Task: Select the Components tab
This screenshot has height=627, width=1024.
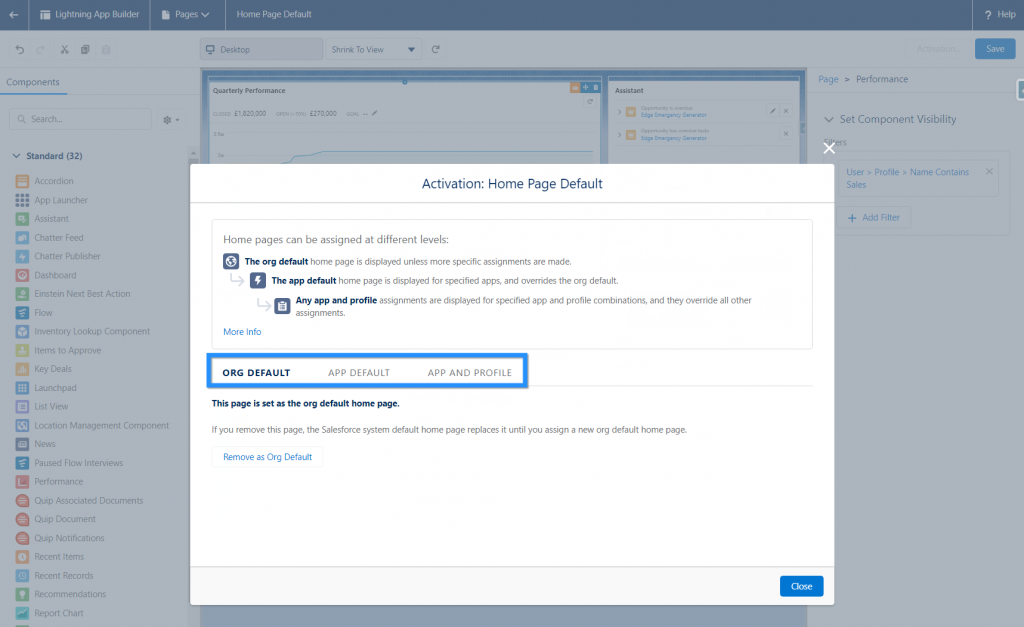Action: click(x=33, y=82)
